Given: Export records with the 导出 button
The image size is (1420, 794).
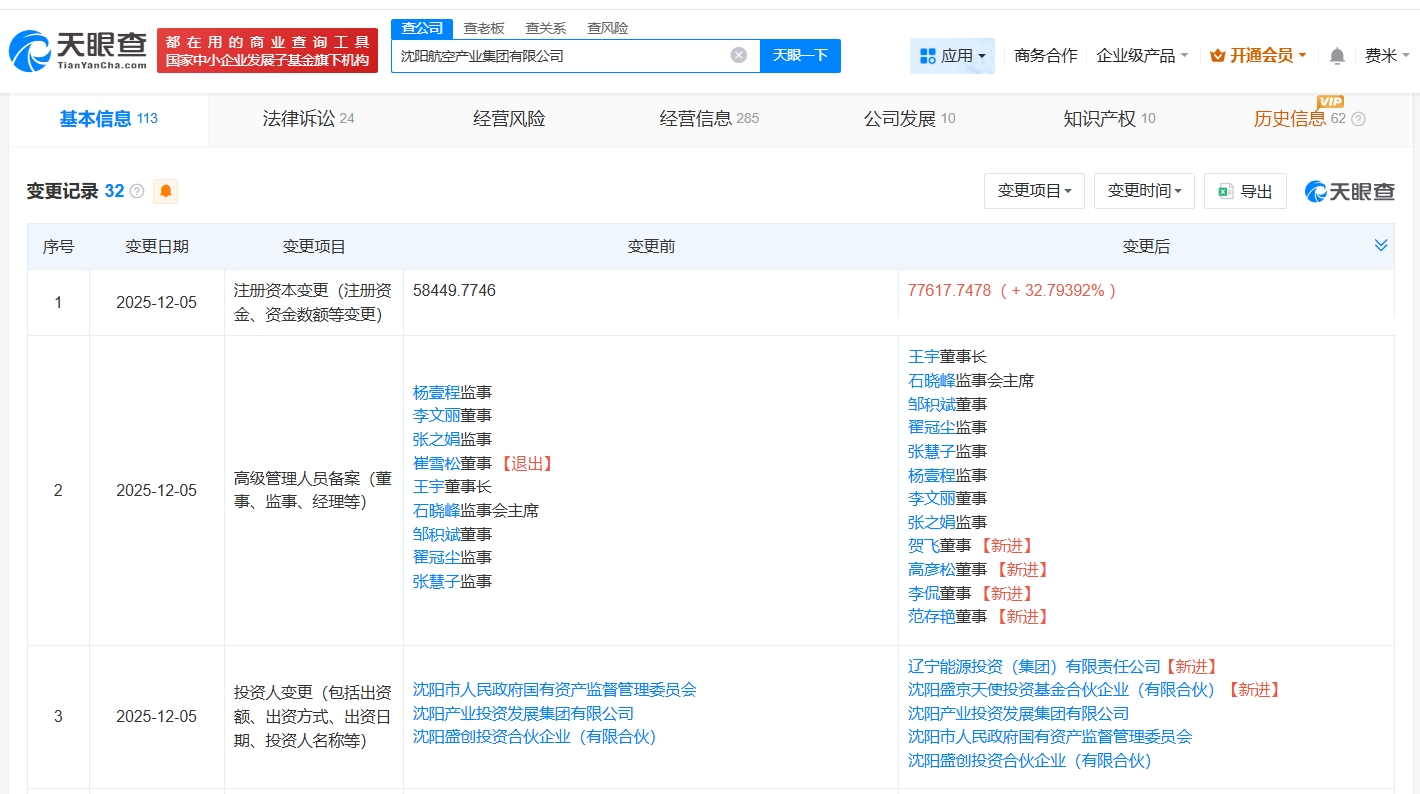Looking at the screenshot, I should [1245, 191].
